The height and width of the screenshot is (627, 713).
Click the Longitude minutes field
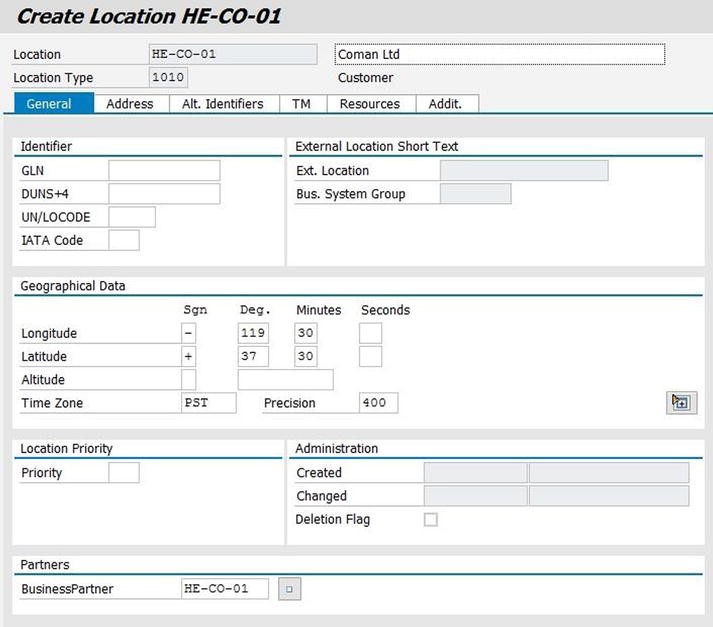[306, 333]
